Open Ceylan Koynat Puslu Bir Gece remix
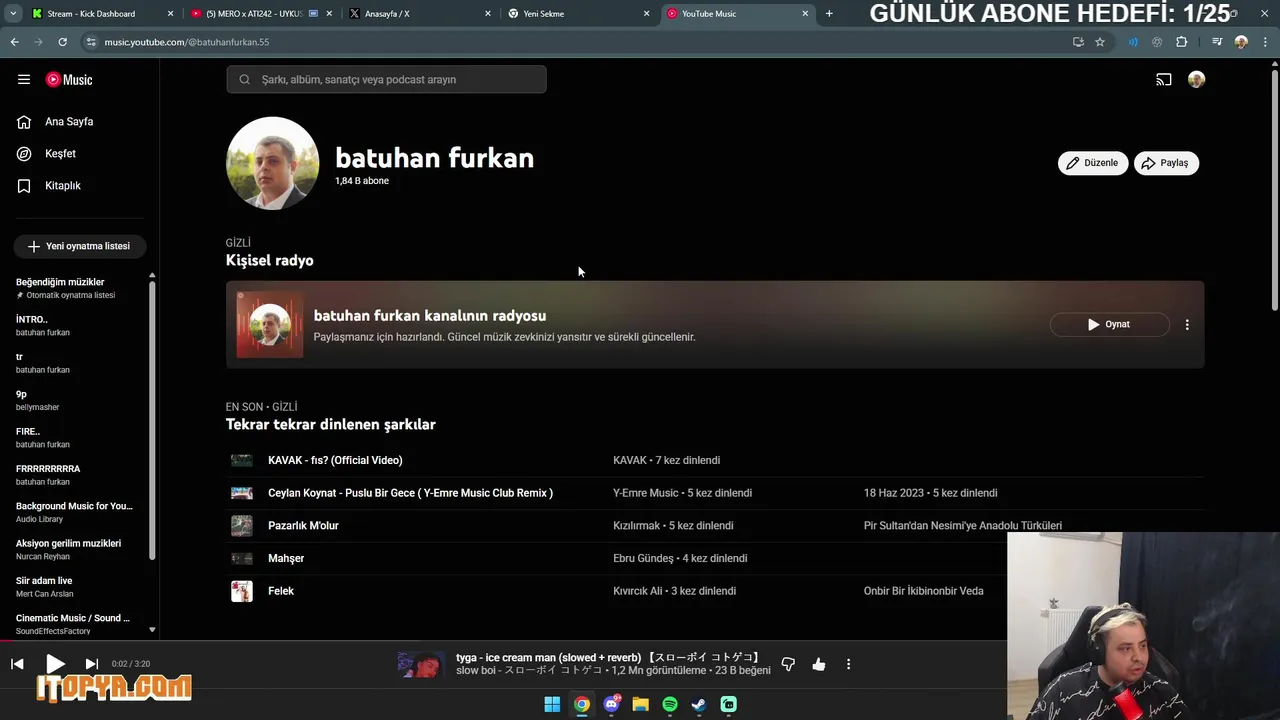 tap(410, 494)
